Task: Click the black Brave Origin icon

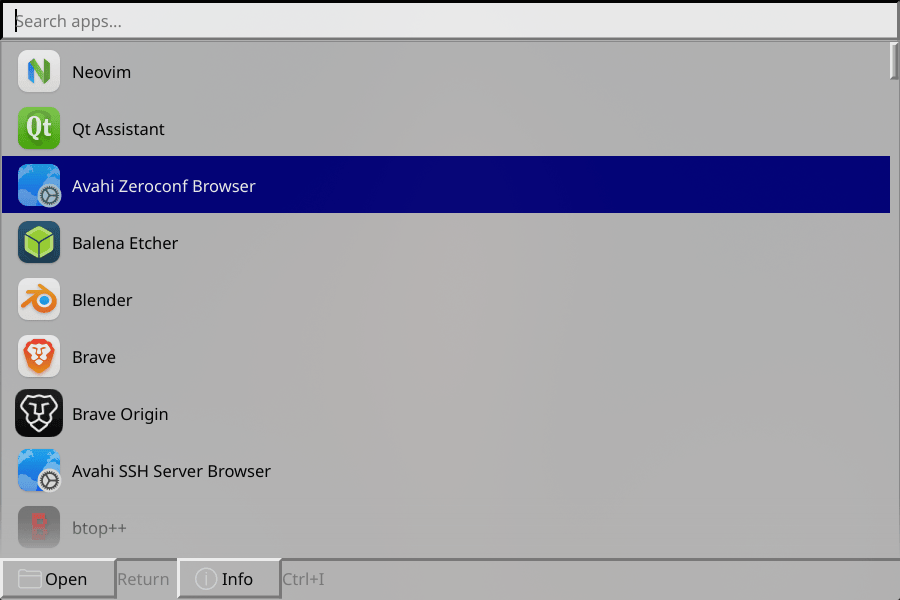Action: (38, 413)
